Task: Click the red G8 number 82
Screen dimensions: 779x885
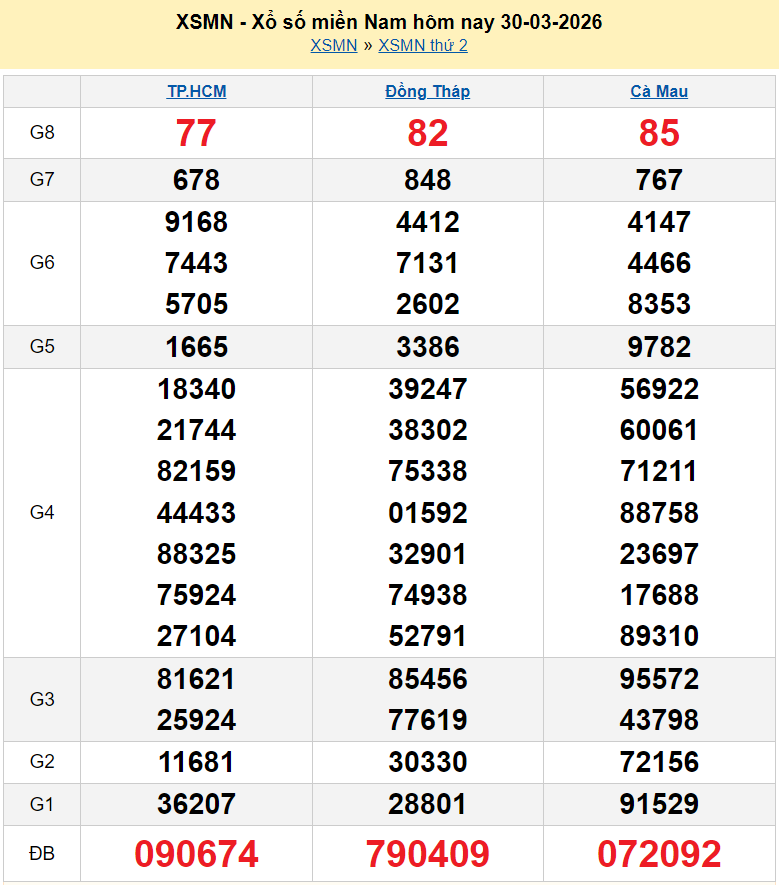Action: click(x=427, y=133)
